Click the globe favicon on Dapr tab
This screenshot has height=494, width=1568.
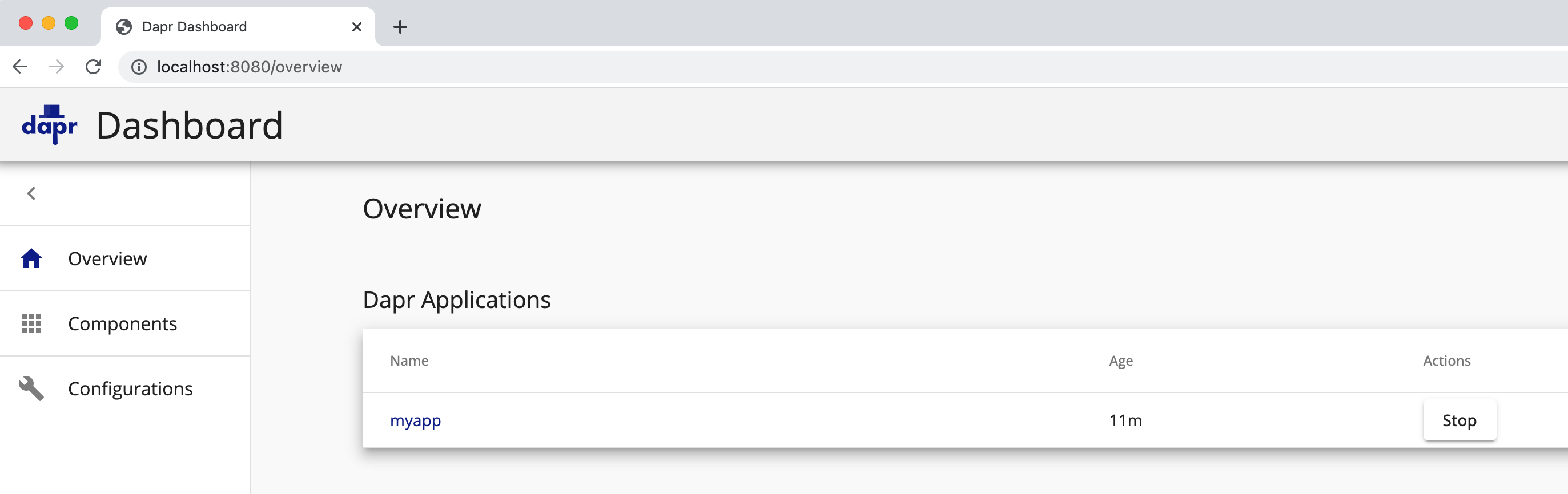pos(123,27)
